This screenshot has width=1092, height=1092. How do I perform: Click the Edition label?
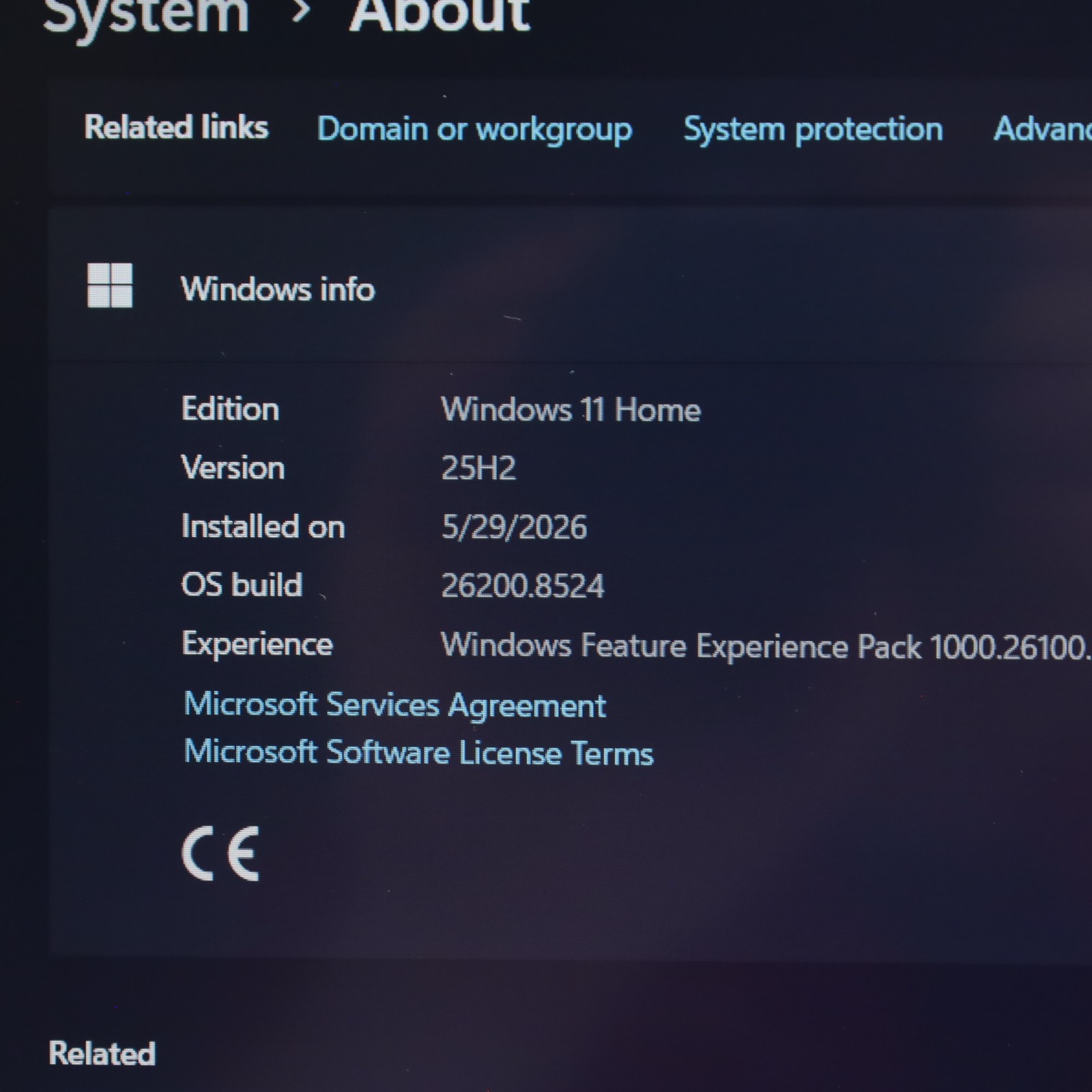coord(230,409)
